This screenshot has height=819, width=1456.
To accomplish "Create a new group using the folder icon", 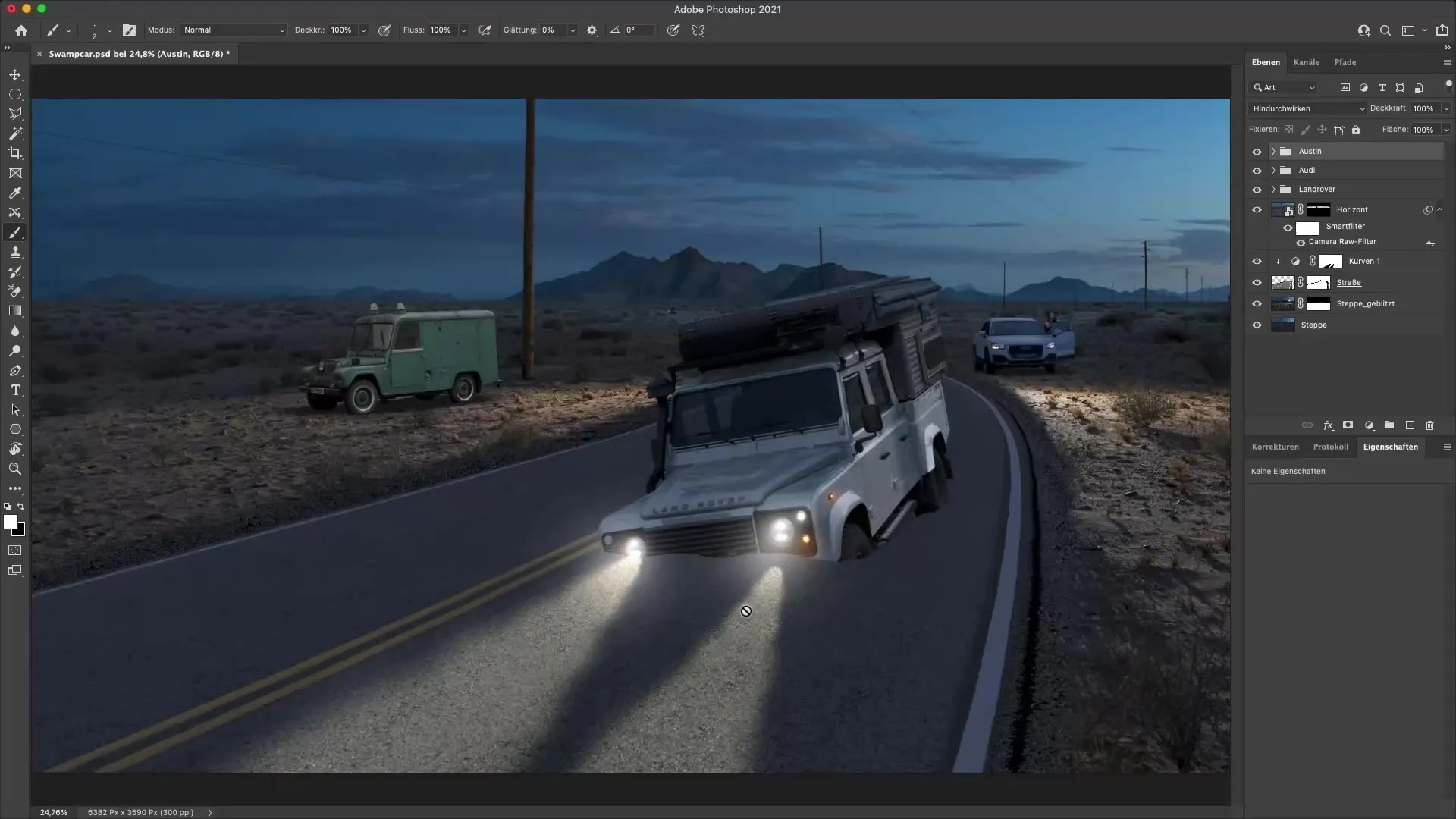I will pyautogui.click(x=1389, y=425).
